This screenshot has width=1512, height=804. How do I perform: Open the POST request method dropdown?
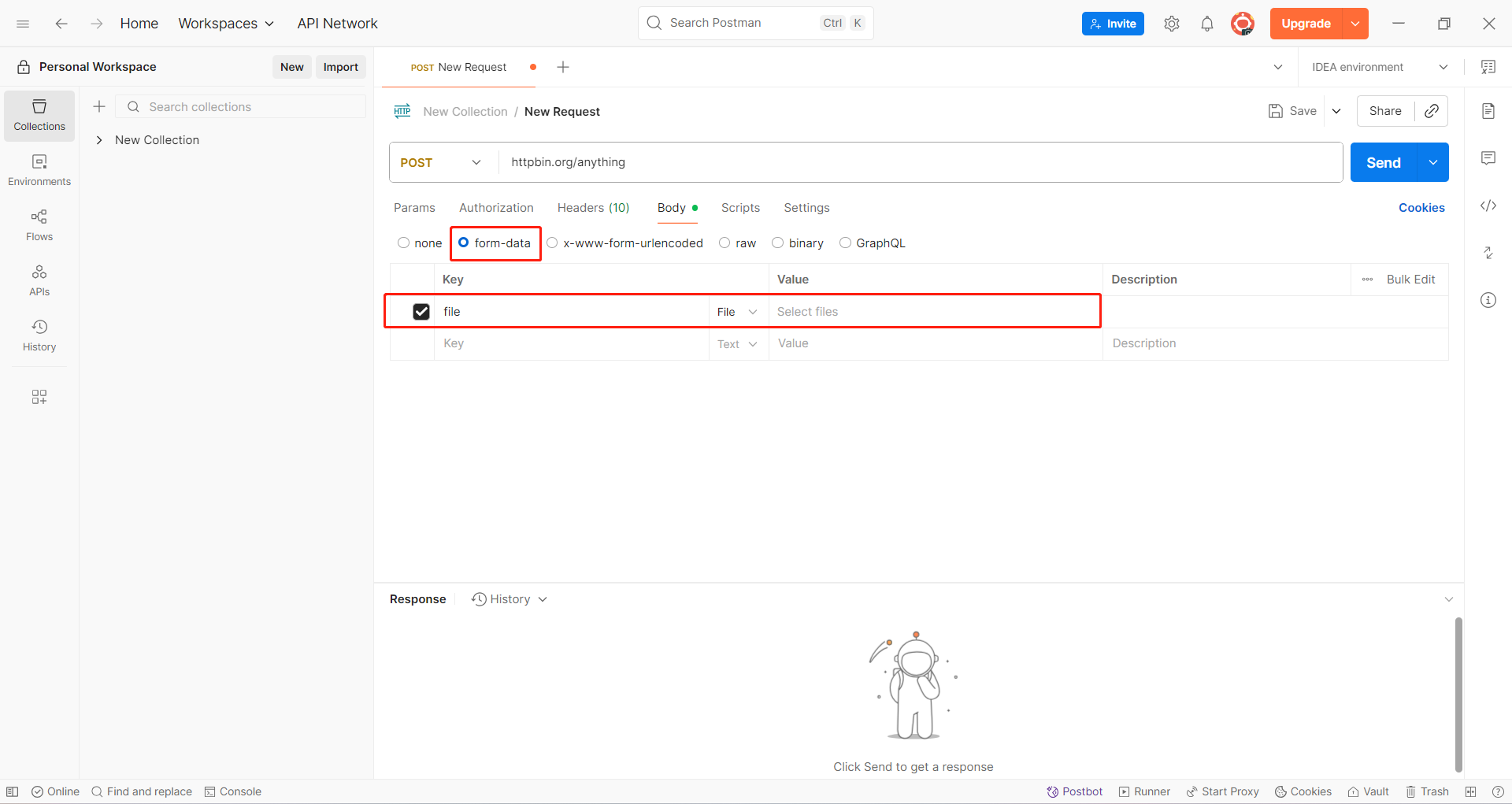coord(441,162)
